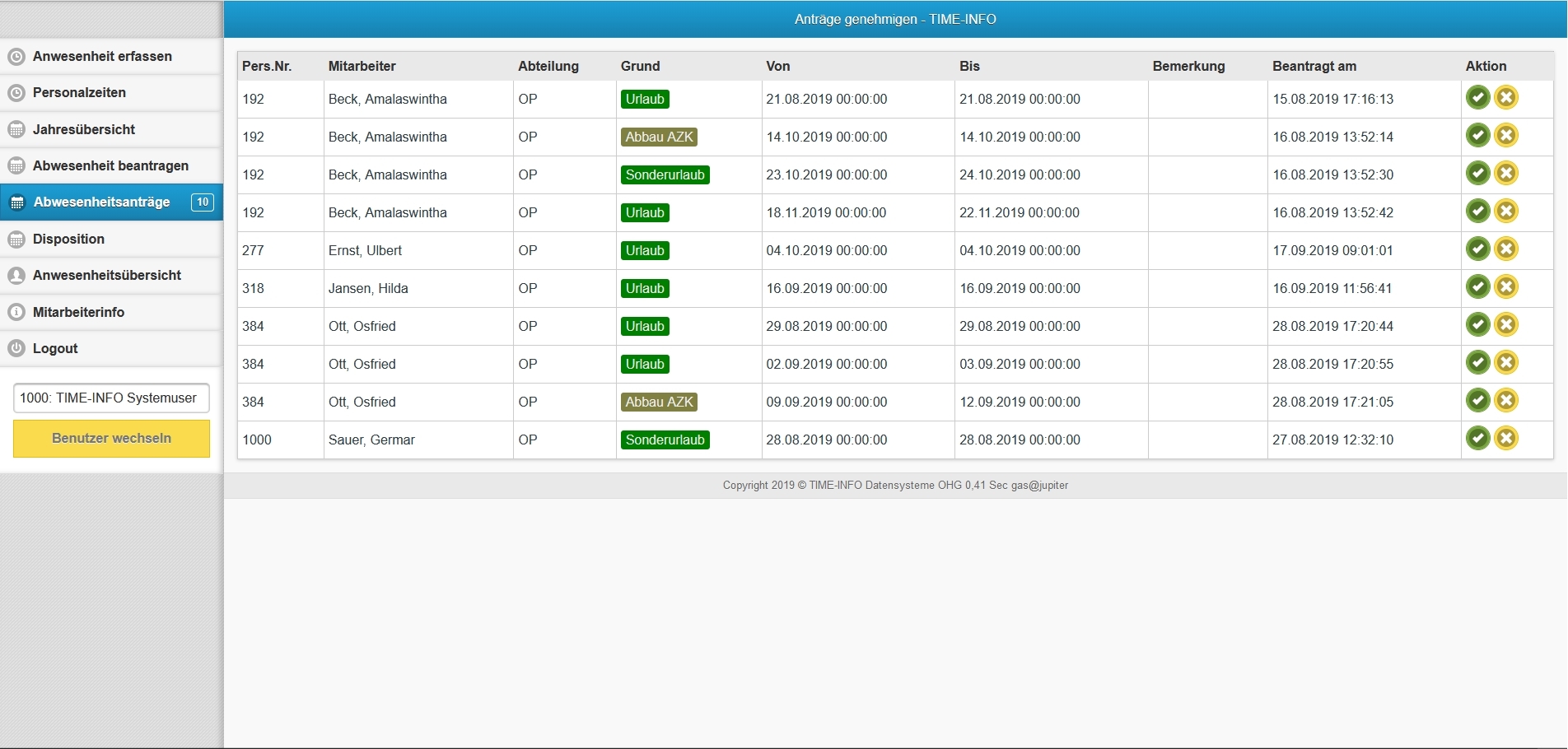This screenshot has height=749, width=1568.
Task: Click the Benutzer wechseln button
Action: [111, 439]
